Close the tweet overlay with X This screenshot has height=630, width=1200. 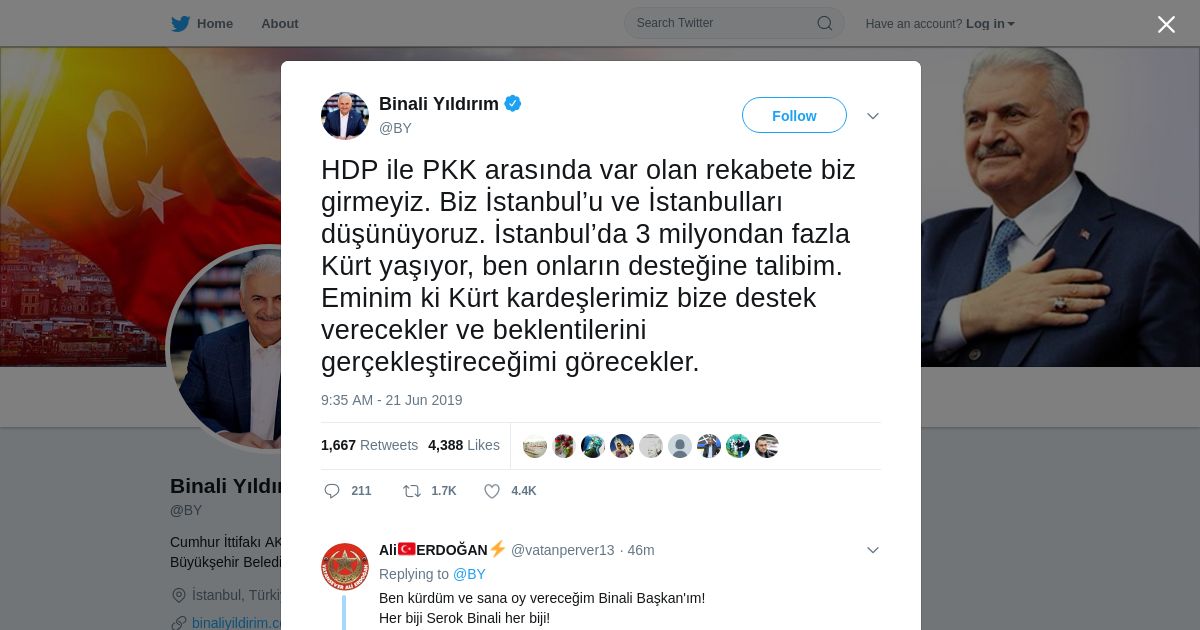1166,24
